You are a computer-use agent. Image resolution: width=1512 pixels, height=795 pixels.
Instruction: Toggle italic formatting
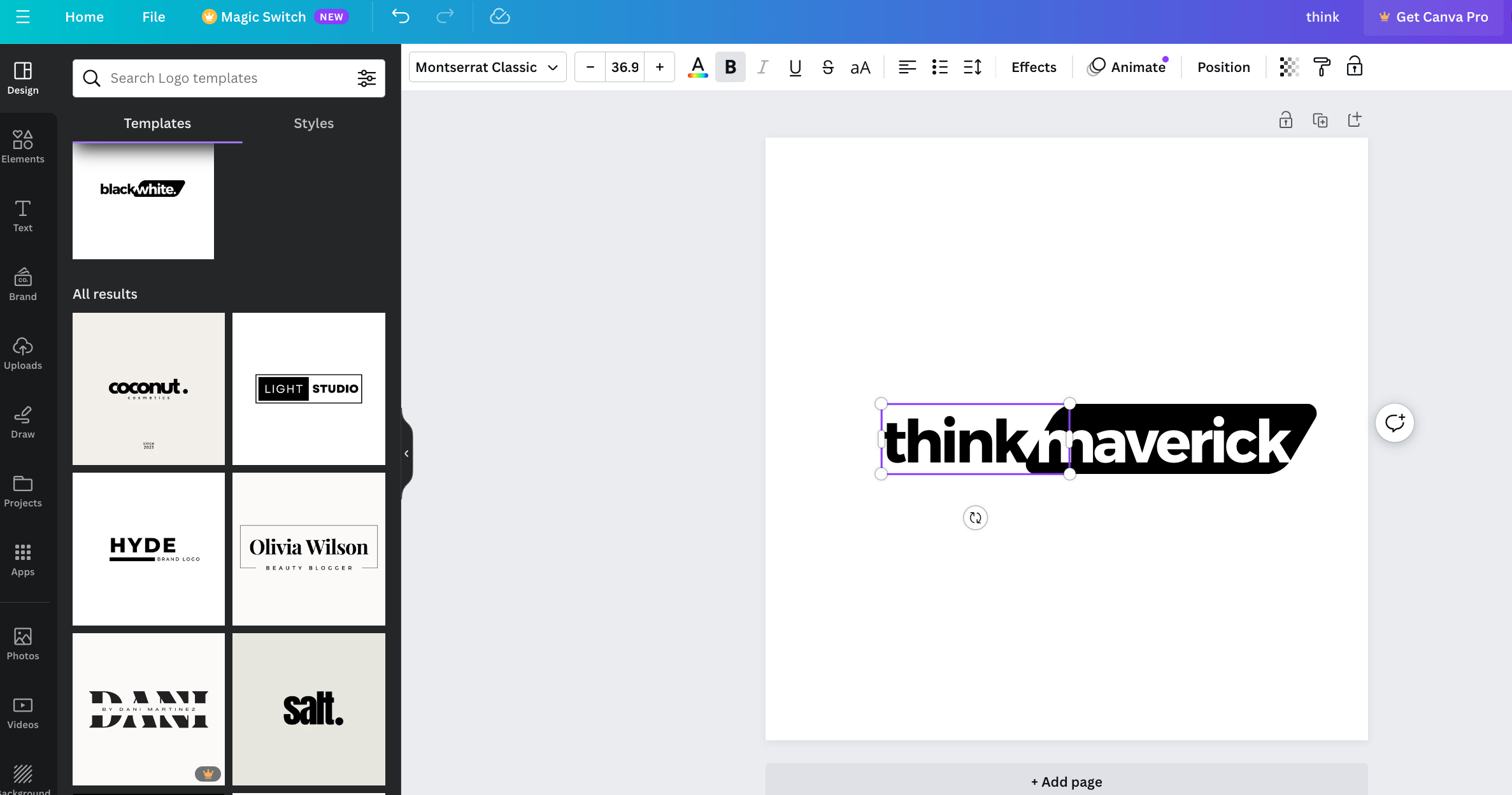(762, 67)
